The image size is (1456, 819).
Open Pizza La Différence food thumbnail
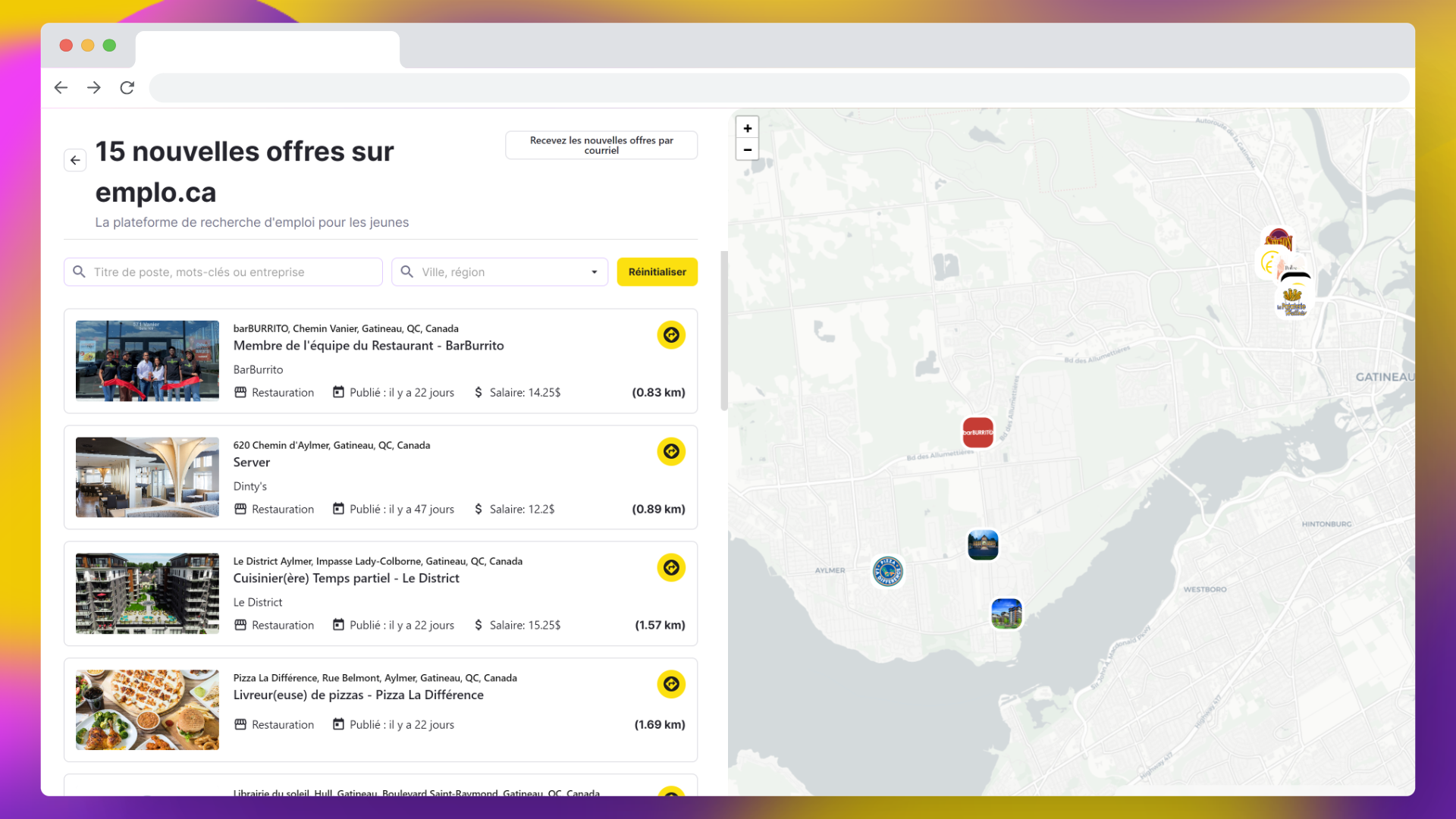pos(147,711)
